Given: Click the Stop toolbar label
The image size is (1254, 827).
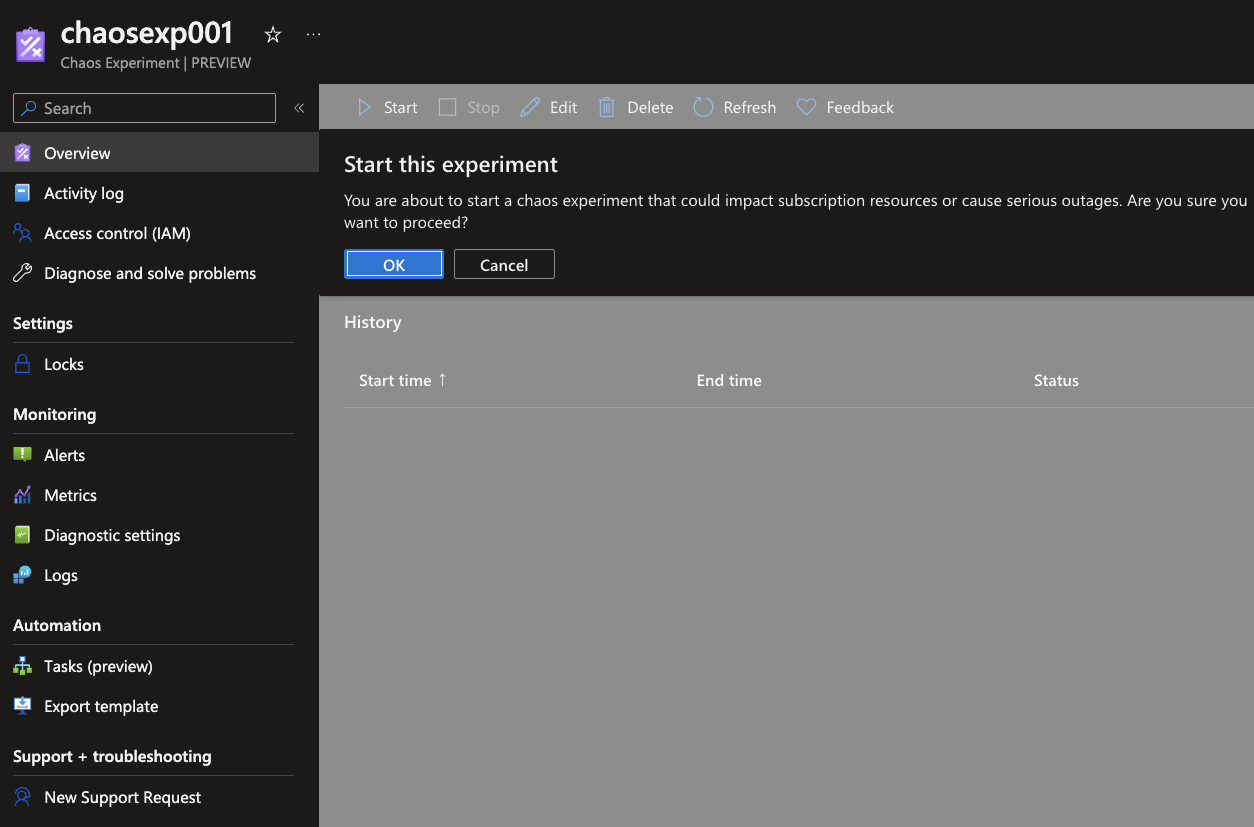Looking at the screenshot, I should (x=483, y=107).
